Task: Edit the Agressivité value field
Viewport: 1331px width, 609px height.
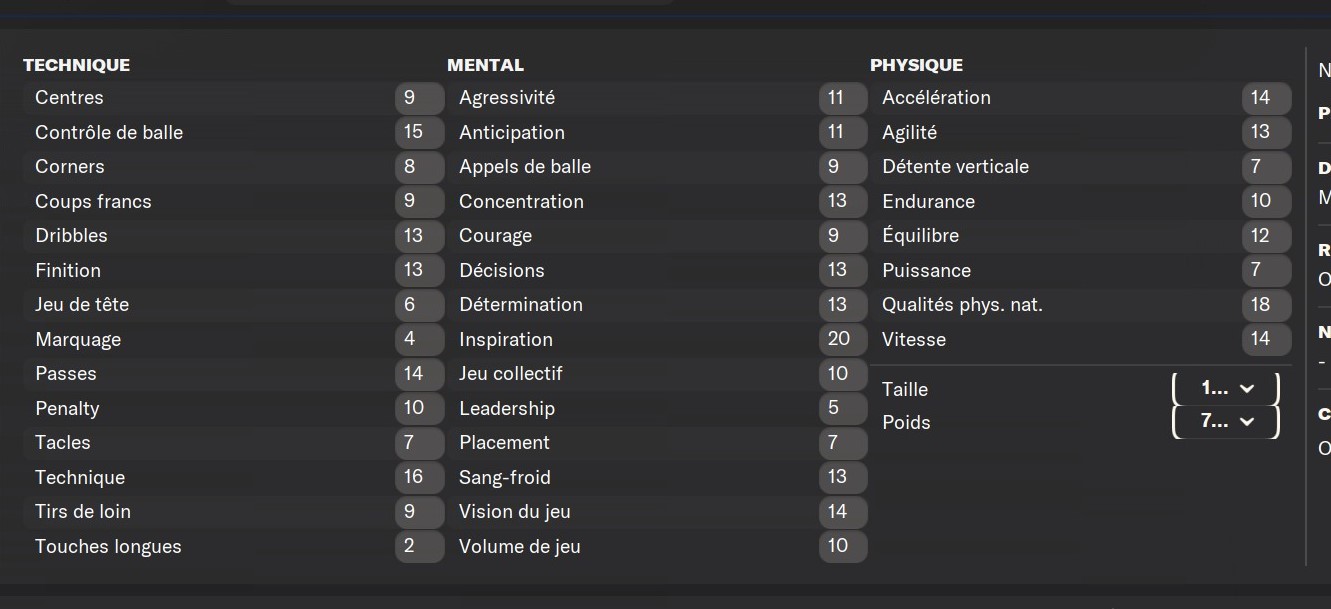Action: click(x=843, y=98)
